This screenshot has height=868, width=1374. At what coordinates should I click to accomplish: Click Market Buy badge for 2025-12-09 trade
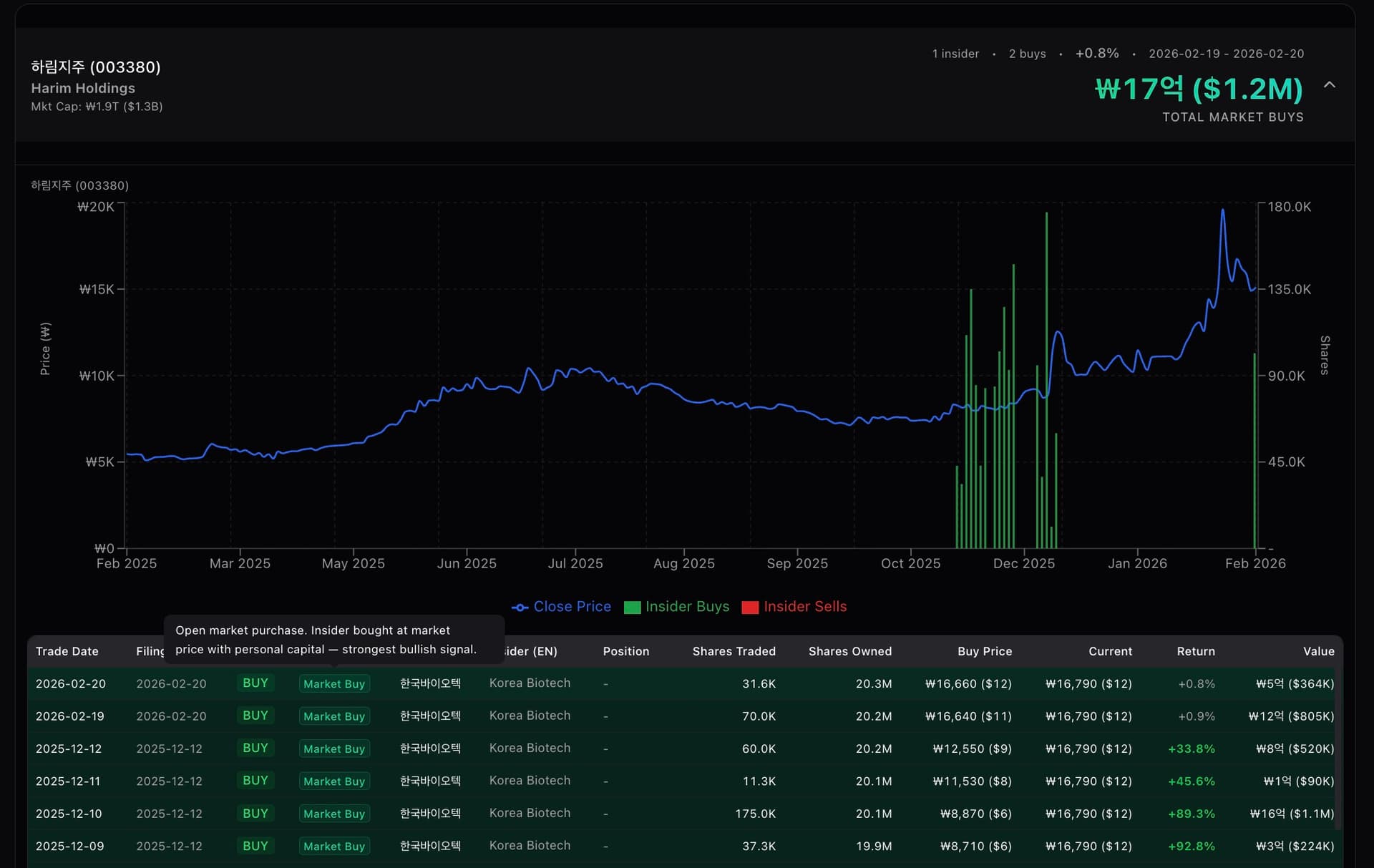point(333,846)
